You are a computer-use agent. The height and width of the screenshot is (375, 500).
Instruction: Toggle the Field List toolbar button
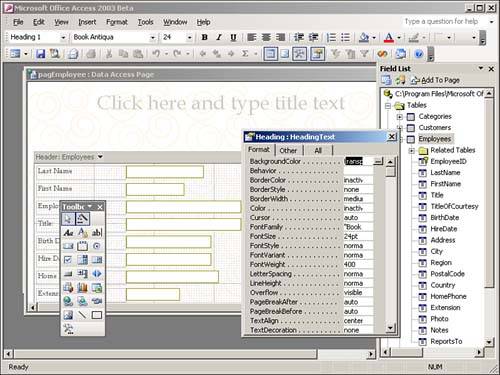[x=270, y=54]
